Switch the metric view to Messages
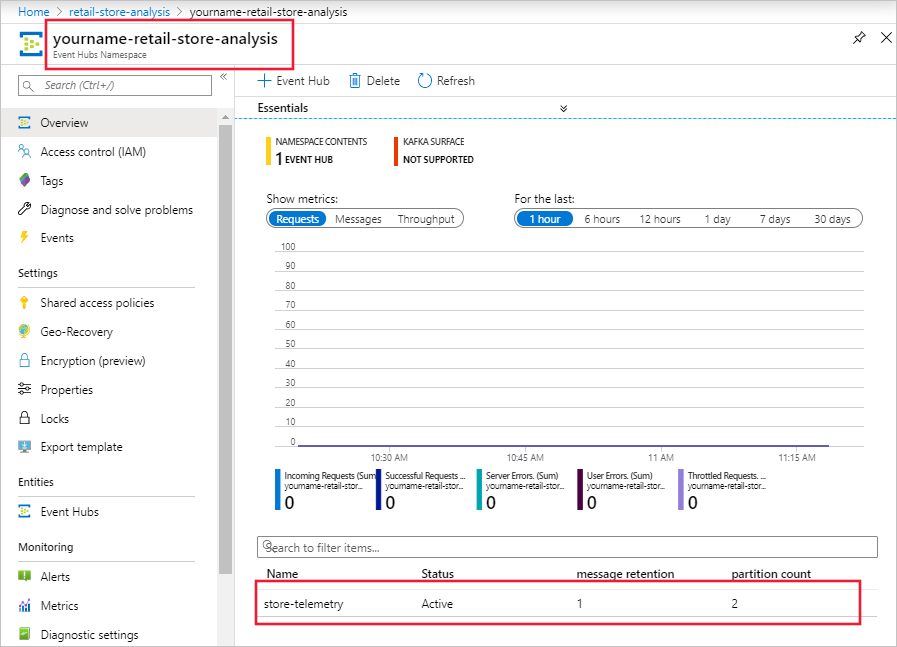897x647 pixels. 358,218
